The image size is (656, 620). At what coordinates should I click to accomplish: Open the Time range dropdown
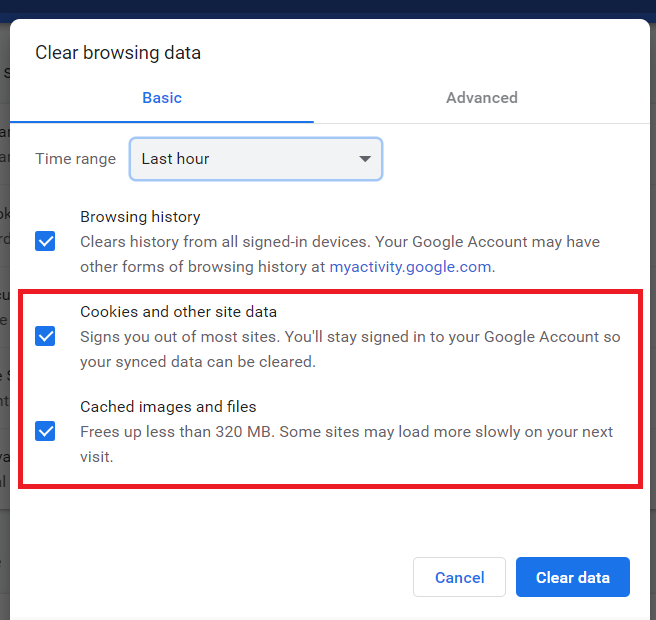click(x=256, y=159)
